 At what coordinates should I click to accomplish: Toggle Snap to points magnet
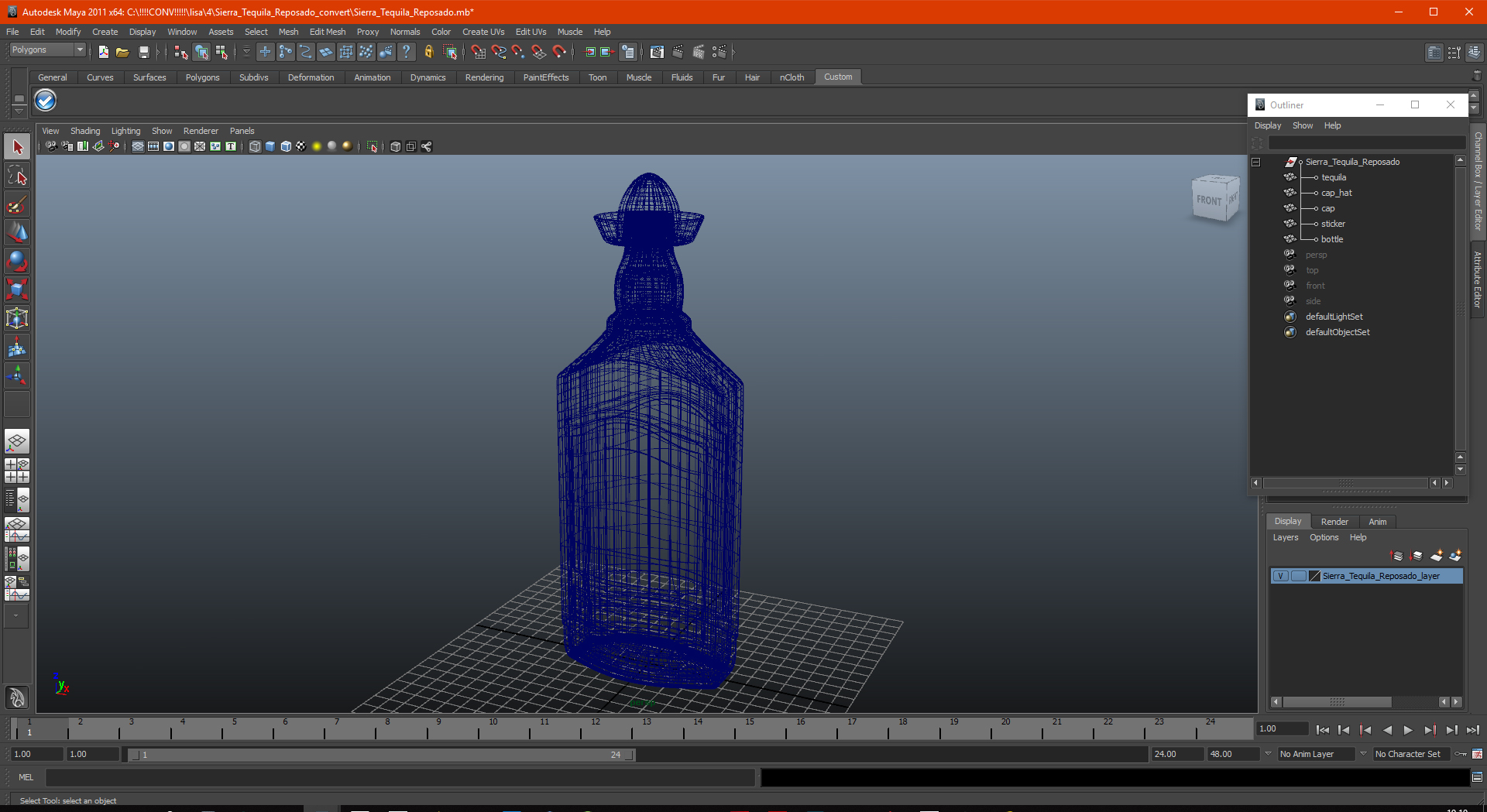tap(518, 52)
